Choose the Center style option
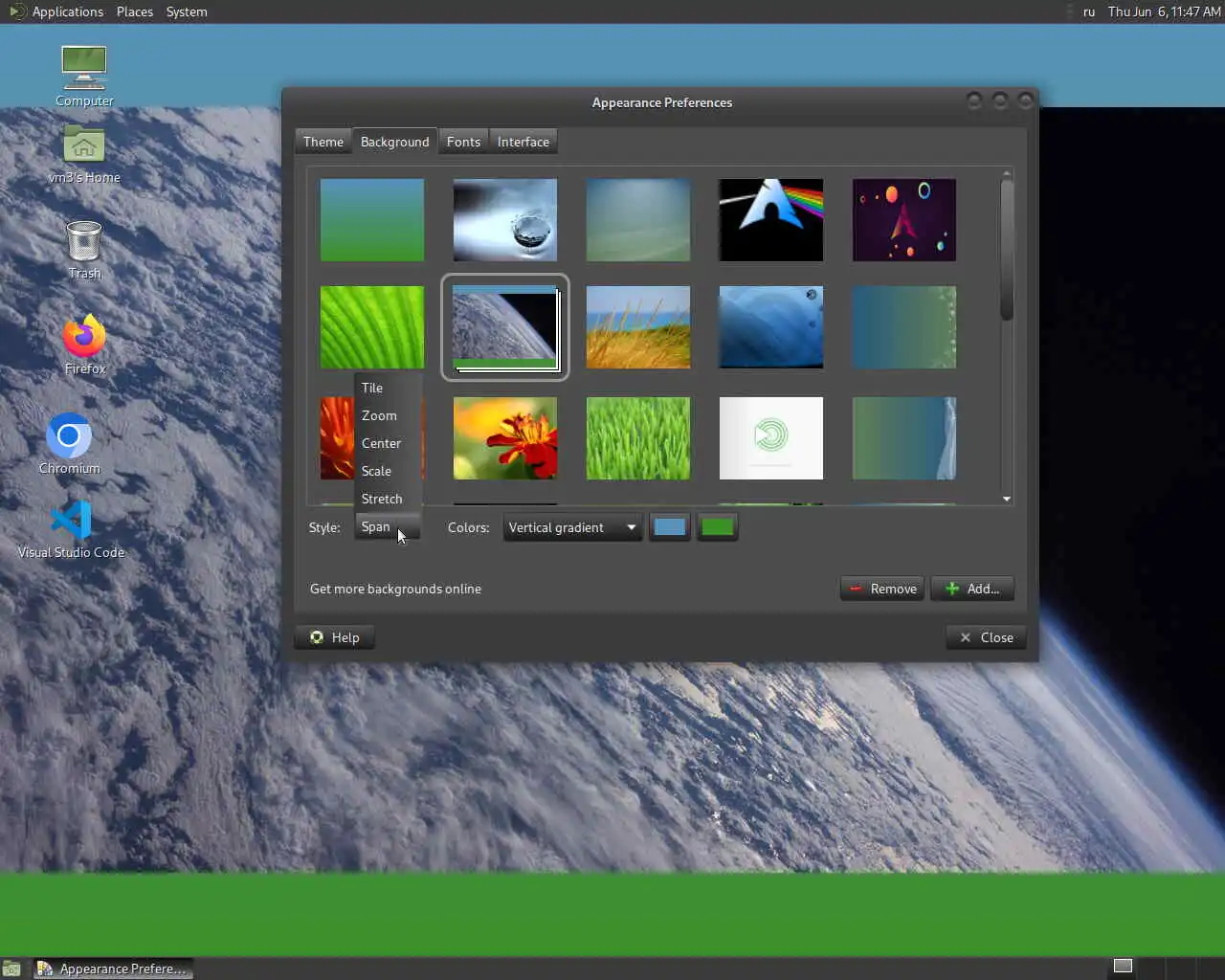Screen dimensions: 1225x980 pos(388,443)
